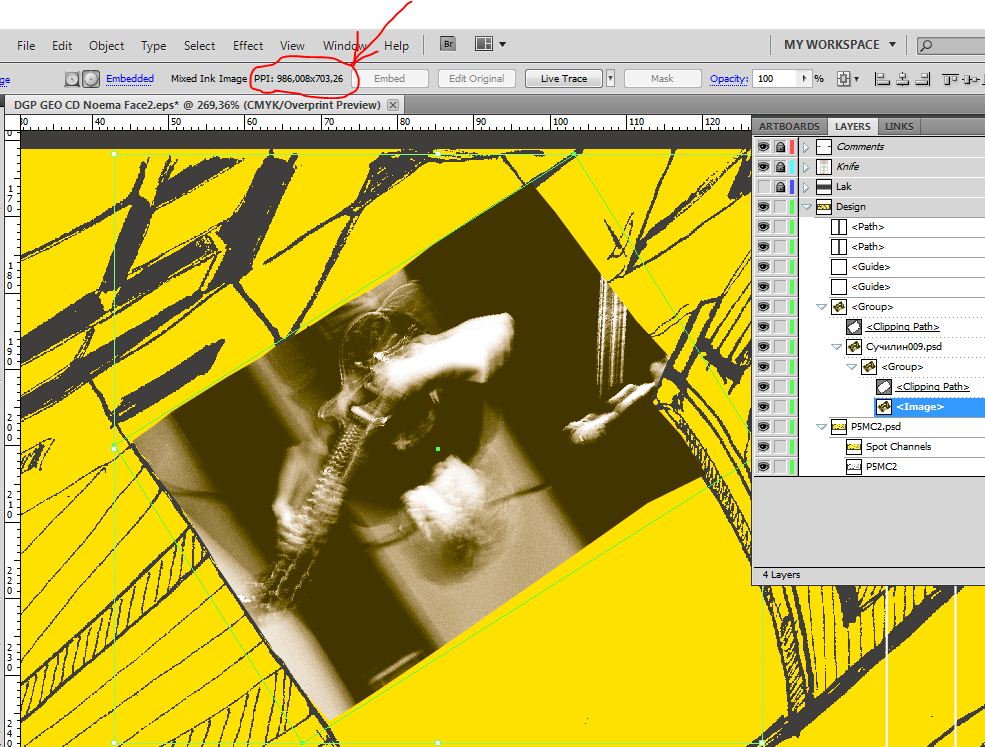Hide the Сучилин009.psd sublayer
This screenshot has height=747, width=985.
point(763,347)
